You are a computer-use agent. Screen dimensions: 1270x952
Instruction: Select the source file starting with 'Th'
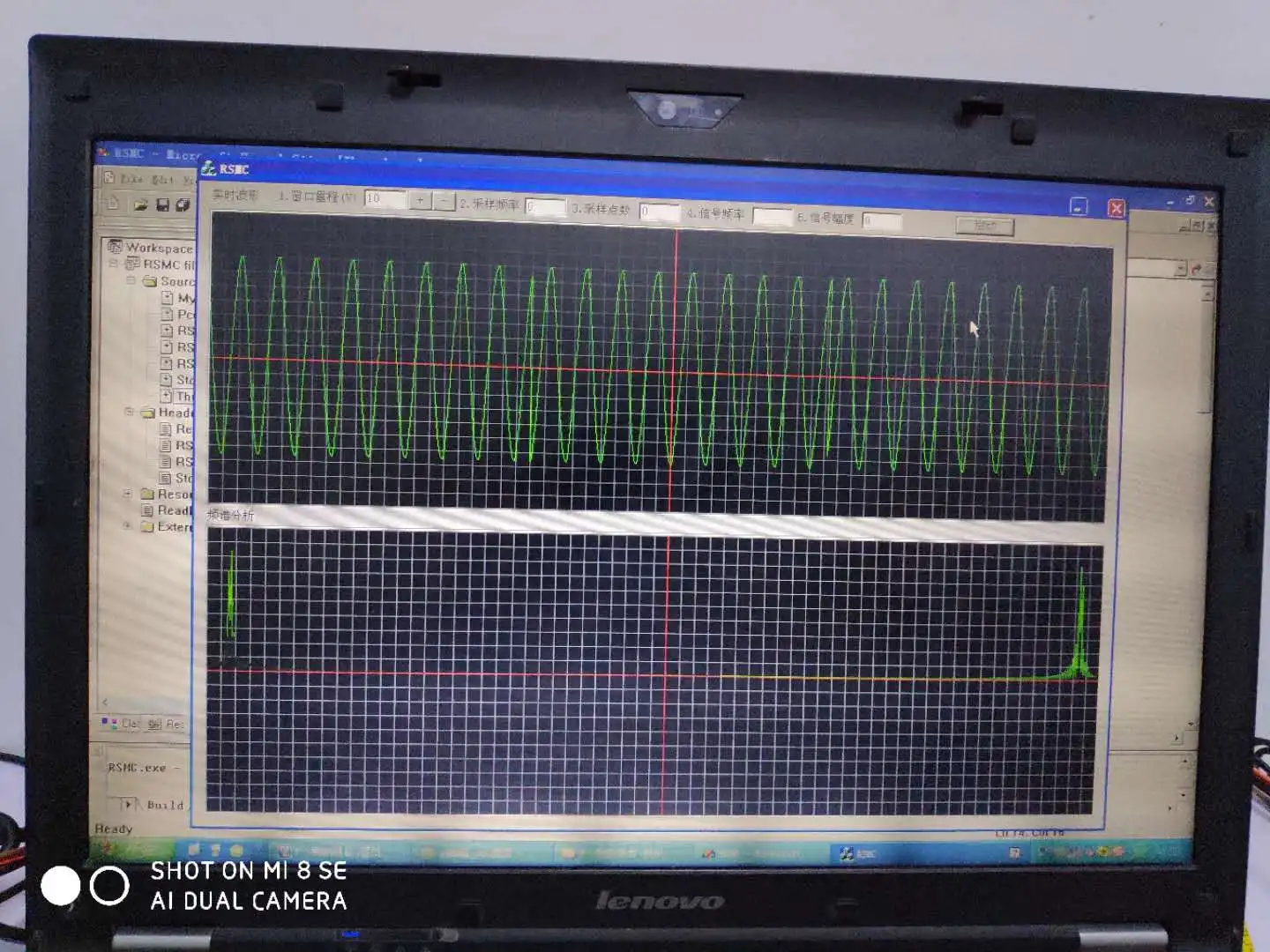tap(177, 397)
